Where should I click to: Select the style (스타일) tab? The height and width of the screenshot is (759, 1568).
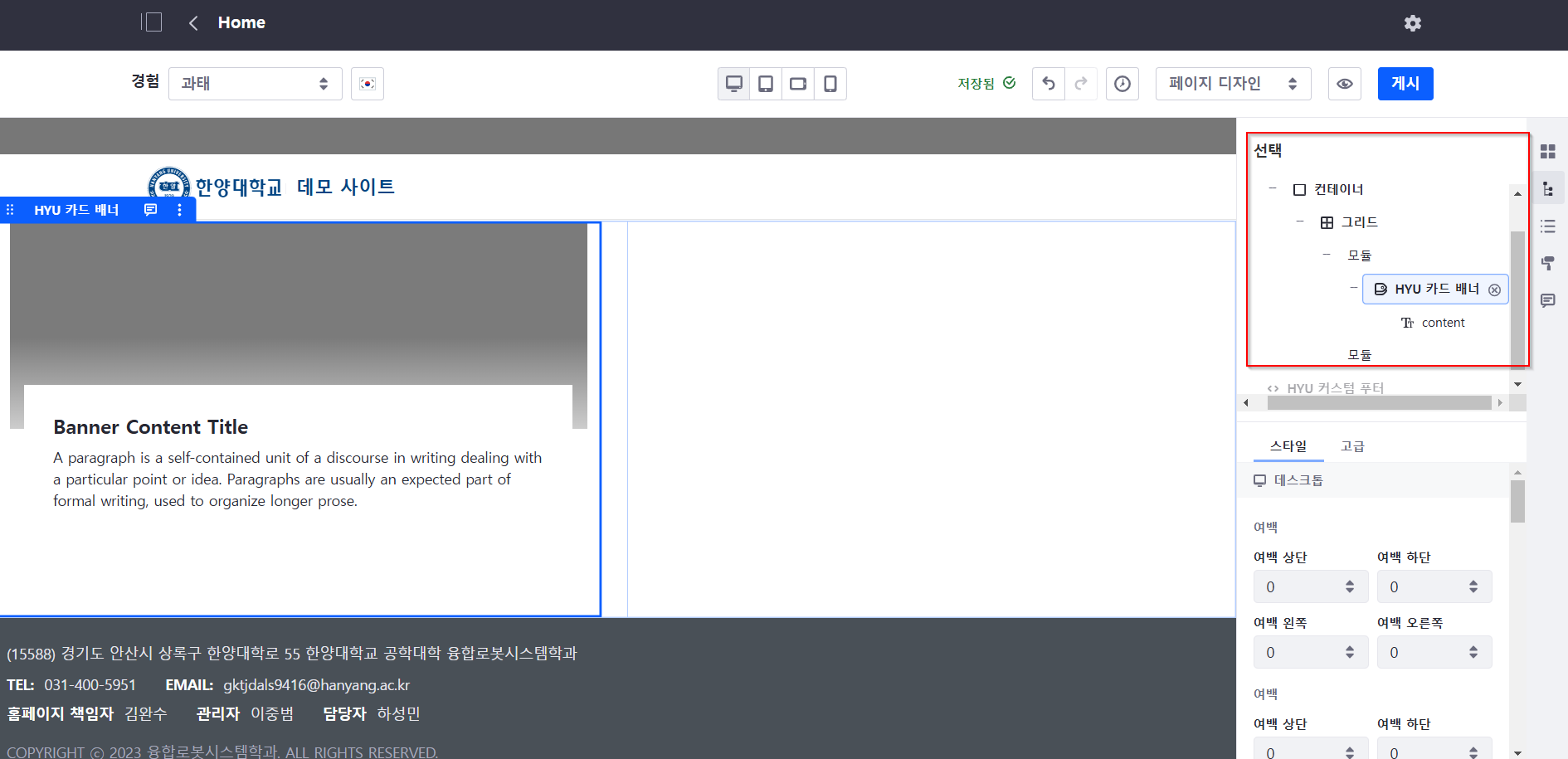[x=1288, y=446]
